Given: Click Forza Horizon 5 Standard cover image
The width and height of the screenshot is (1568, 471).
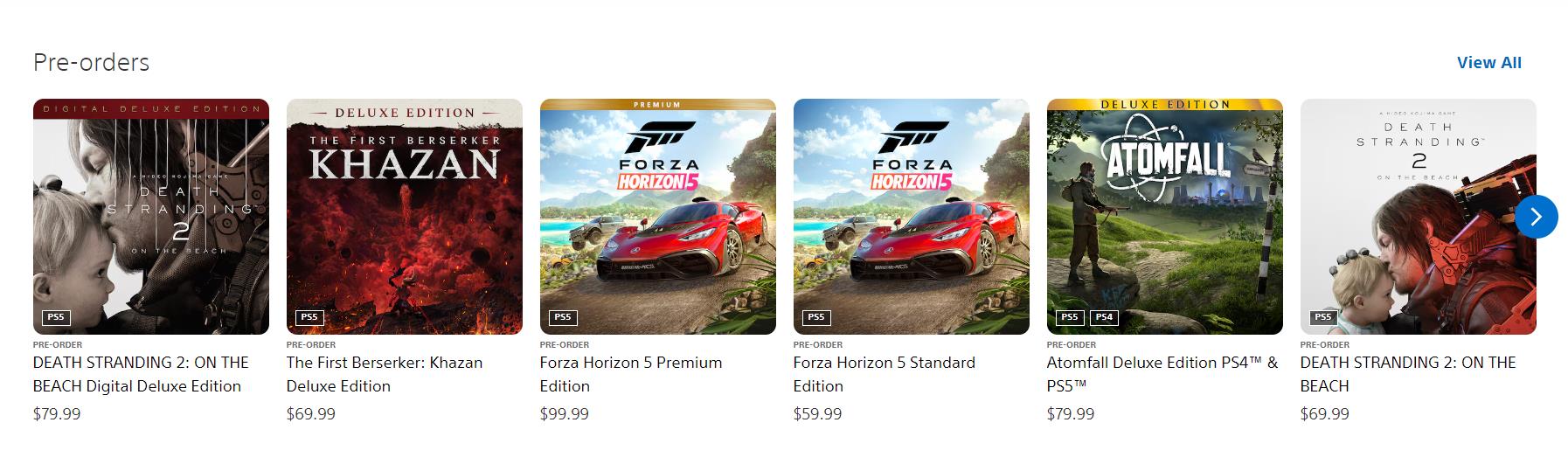Looking at the screenshot, I should tap(912, 216).
